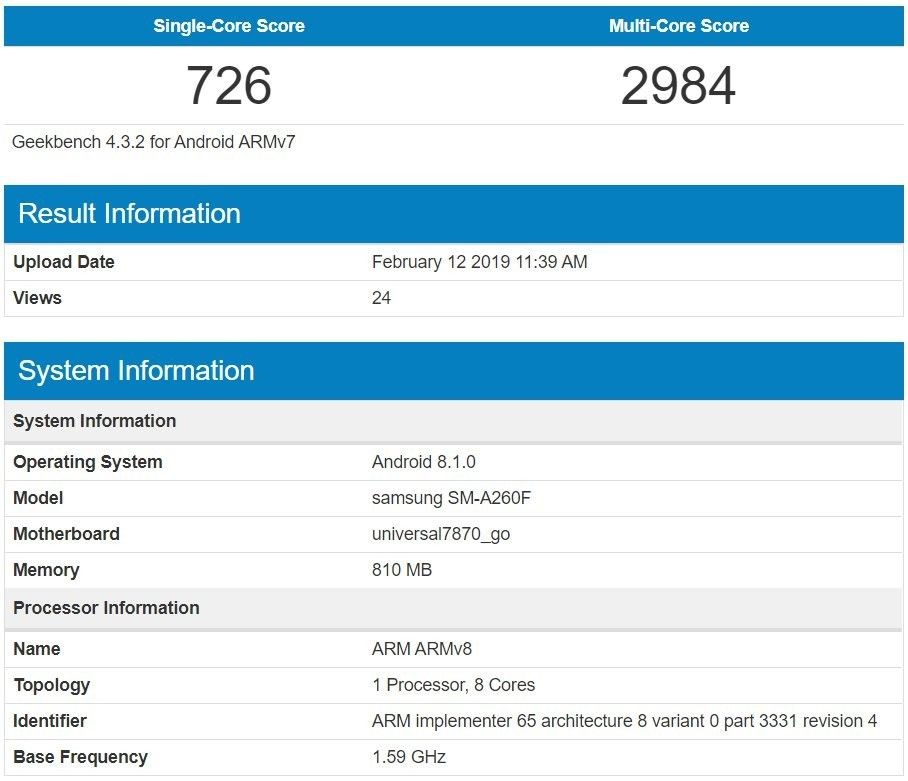Select the 1 Processor, 8 Cores value

tap(453, 685)
